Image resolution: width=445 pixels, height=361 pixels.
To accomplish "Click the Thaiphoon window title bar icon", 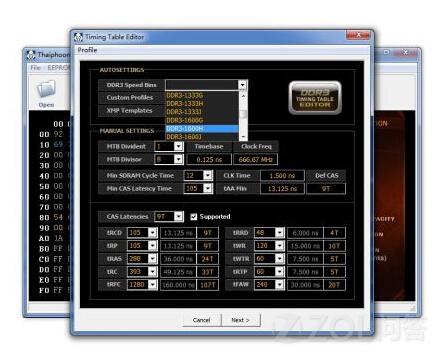I will pos(31,55).
